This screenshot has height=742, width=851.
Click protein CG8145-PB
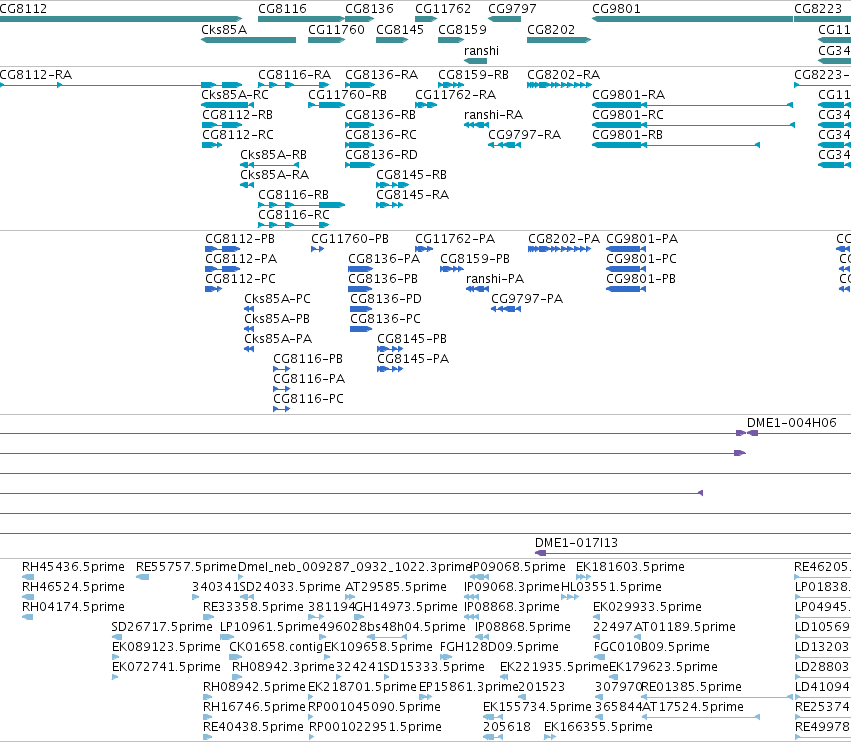pos(412,339)
